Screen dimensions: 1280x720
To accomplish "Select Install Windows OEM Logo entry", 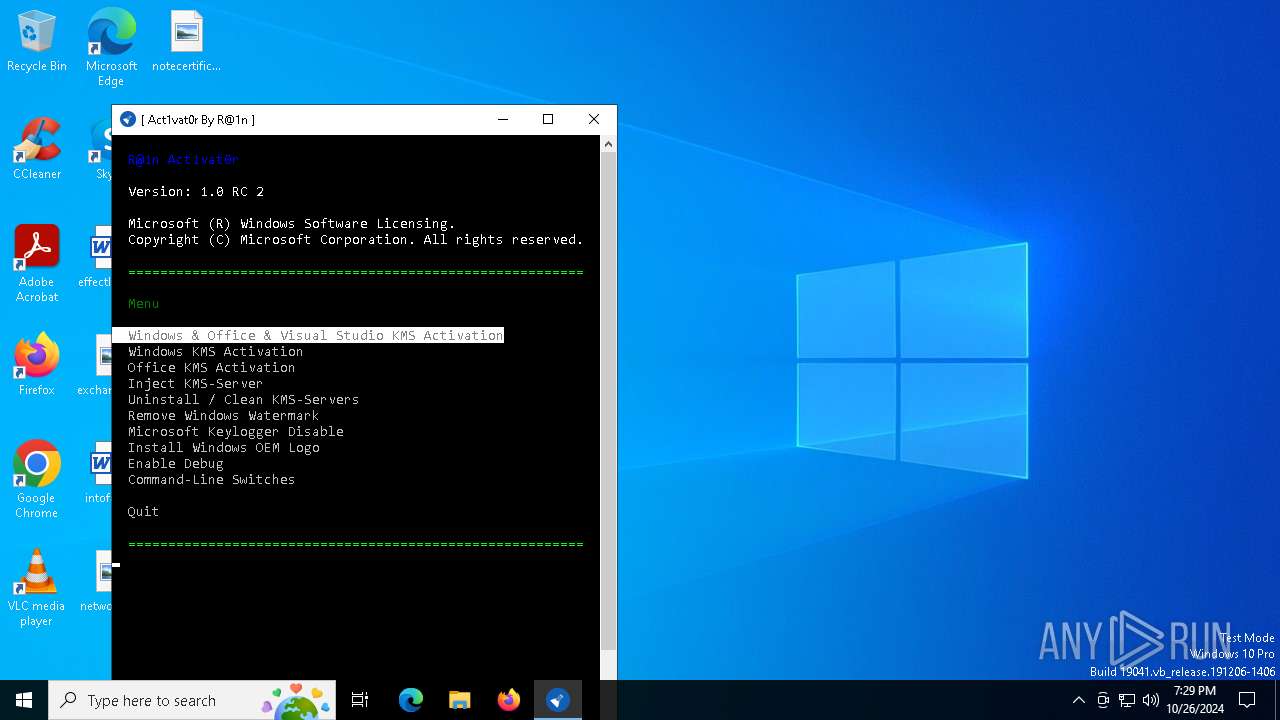I will pos(223,447).
